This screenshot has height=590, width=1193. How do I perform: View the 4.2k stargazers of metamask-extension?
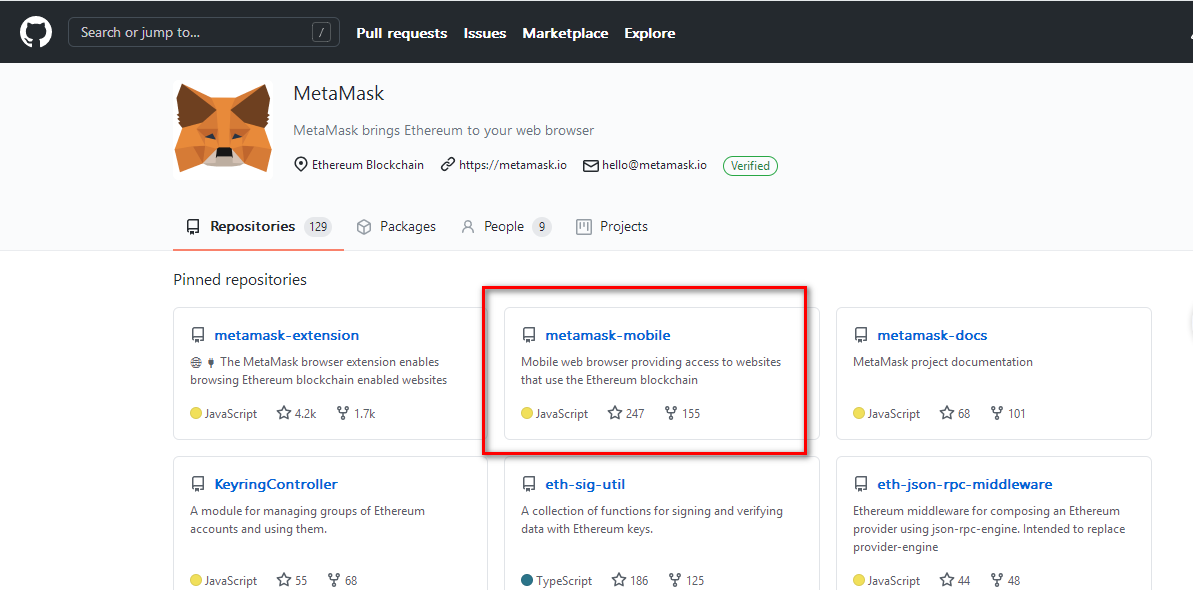[296, 413]
